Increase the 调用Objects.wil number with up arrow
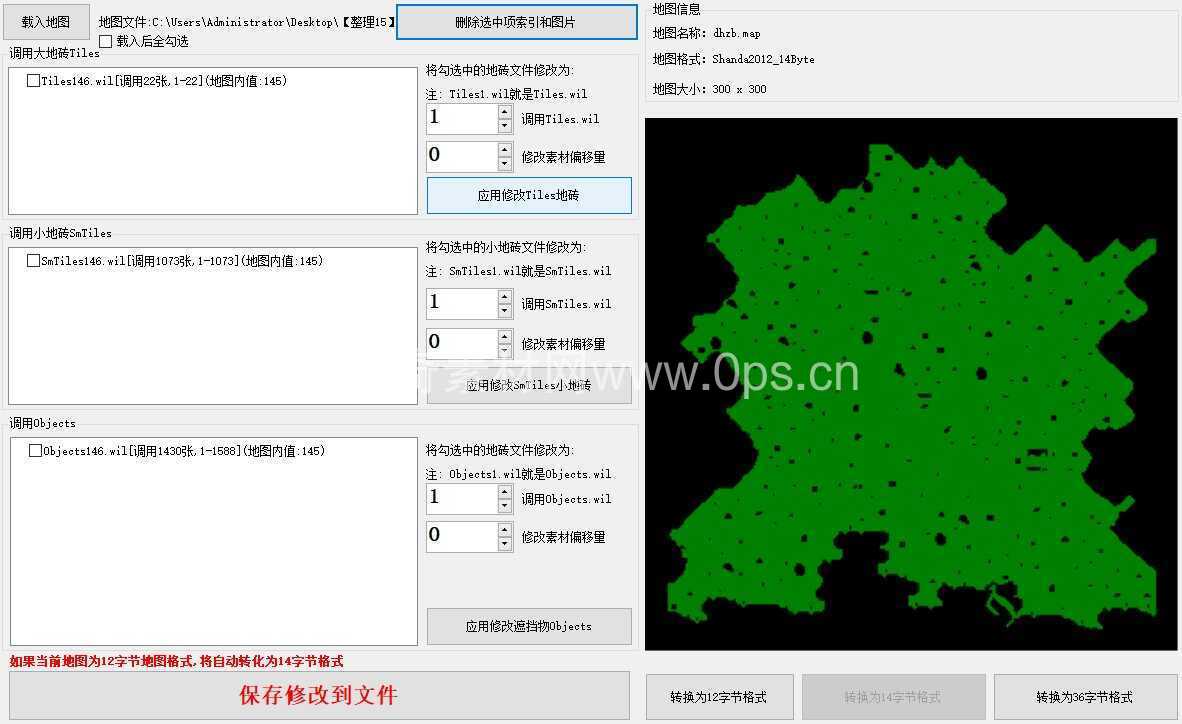The image size is (1182, 724). pyautogui.click(x=505, y=492)
